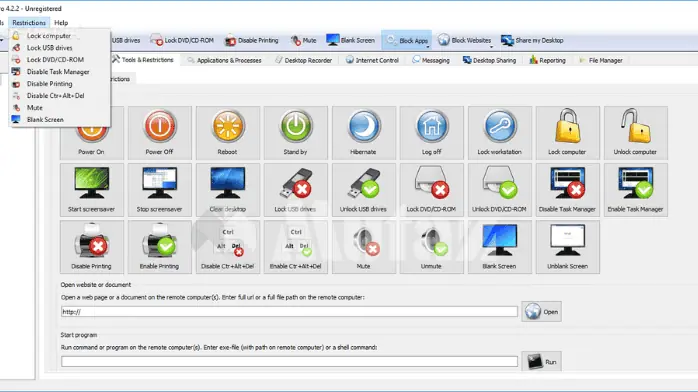Image resolution: width=698 pixels, height=392 pixels.
Task: Click the http:// website URL field
Action: (289, 312)
